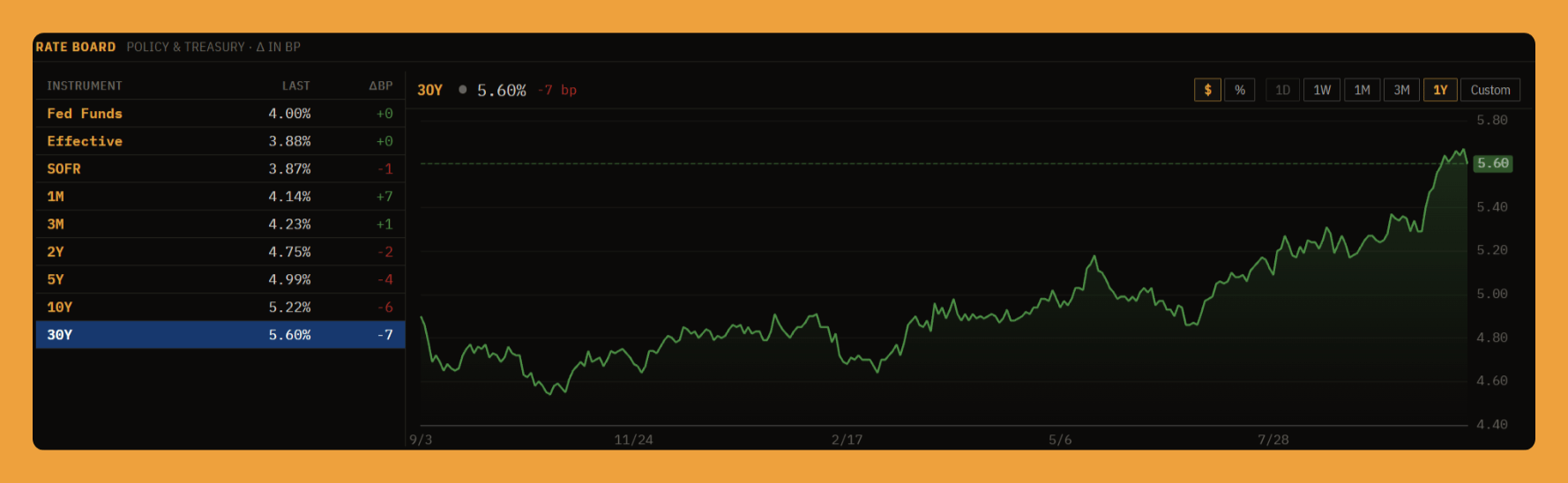Select the 1Y time range
This screenshot has width=1568, height=483.
tap(1440, 90)
